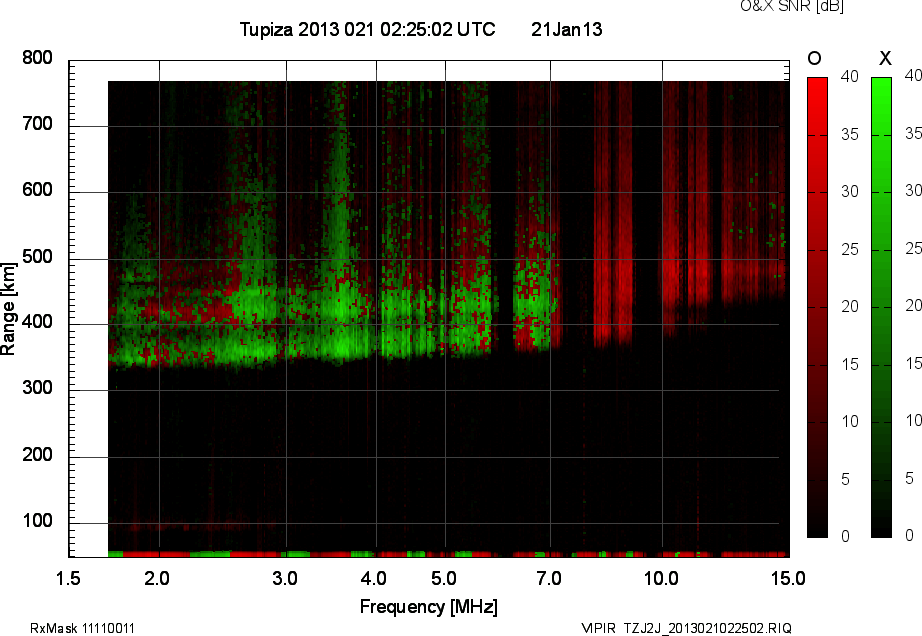Viewport: 922px width, 636px height.
Task: Click the 'O' label above the red colorbar
Action: (814, 58)
